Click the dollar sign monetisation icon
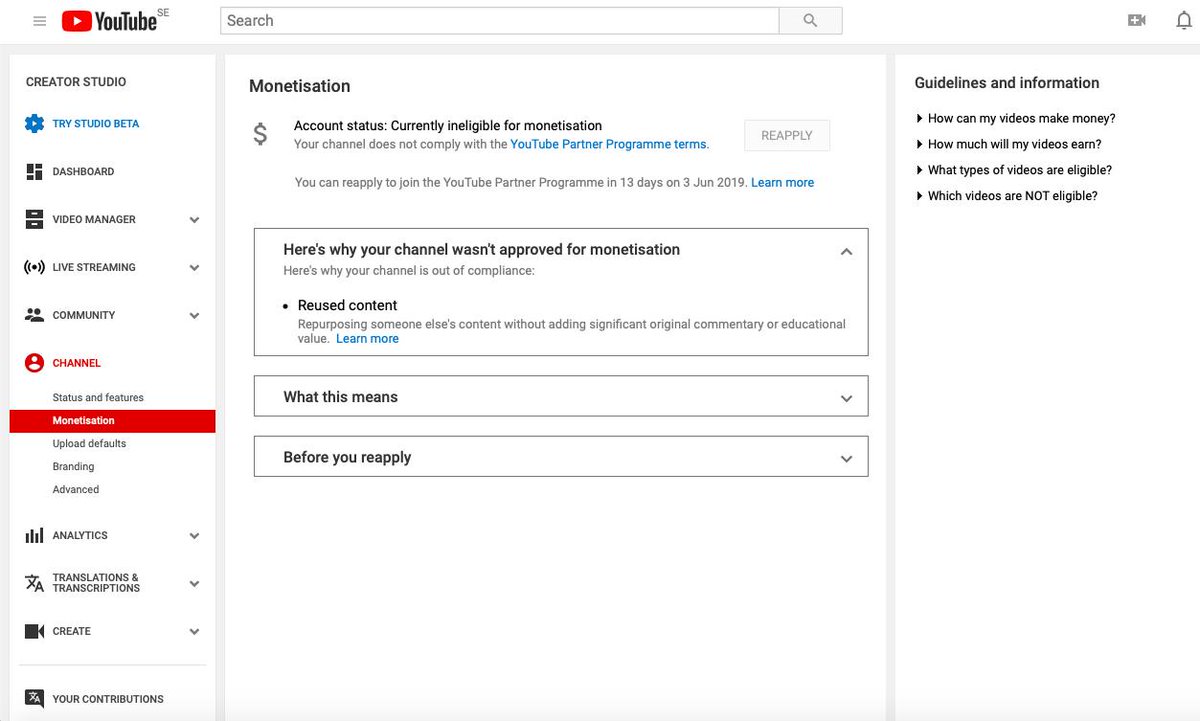1200x721 pixels. (260, 134)
